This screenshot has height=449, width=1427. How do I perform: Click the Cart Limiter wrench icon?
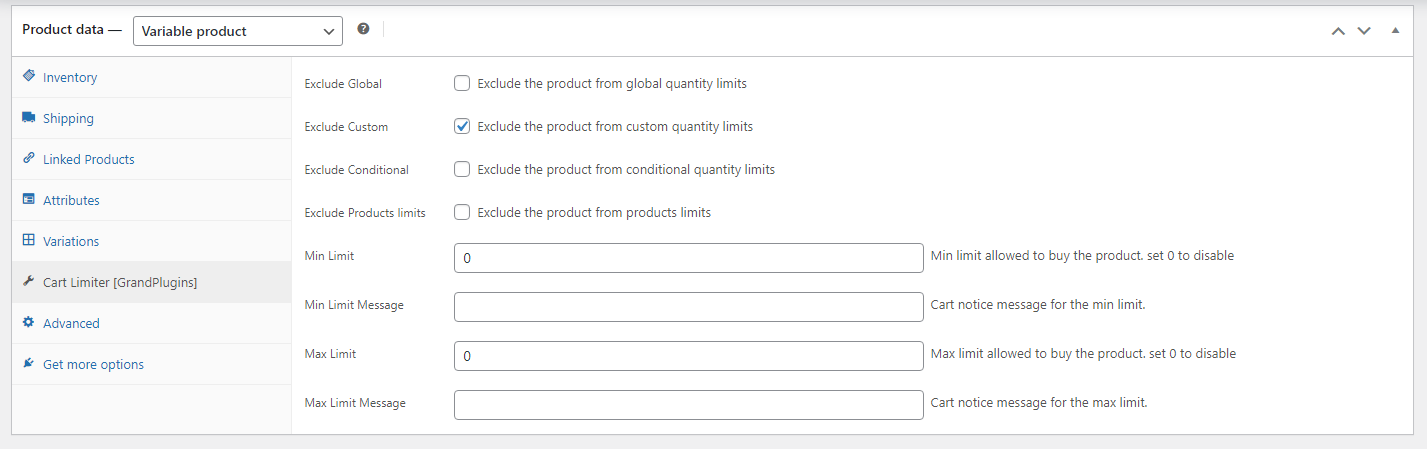(x=28, y=282)
